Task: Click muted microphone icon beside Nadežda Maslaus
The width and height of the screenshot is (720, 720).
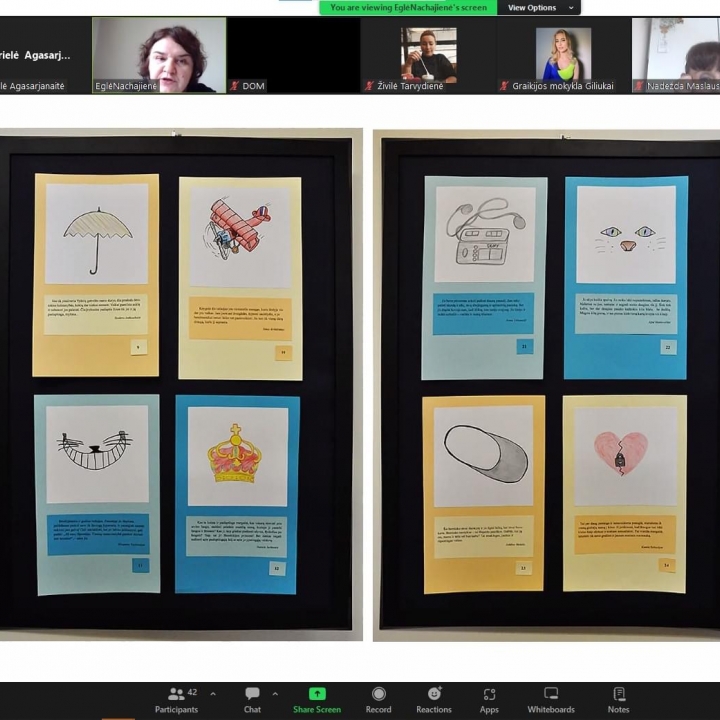Action: pos(639,86)
